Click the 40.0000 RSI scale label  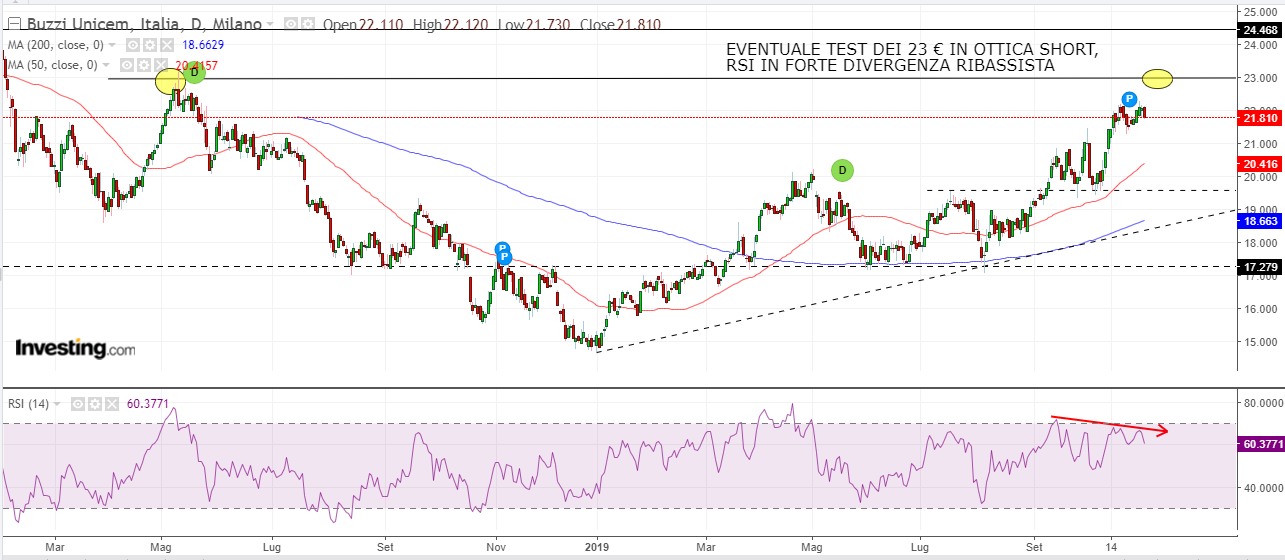click(x=1262, y=488)
